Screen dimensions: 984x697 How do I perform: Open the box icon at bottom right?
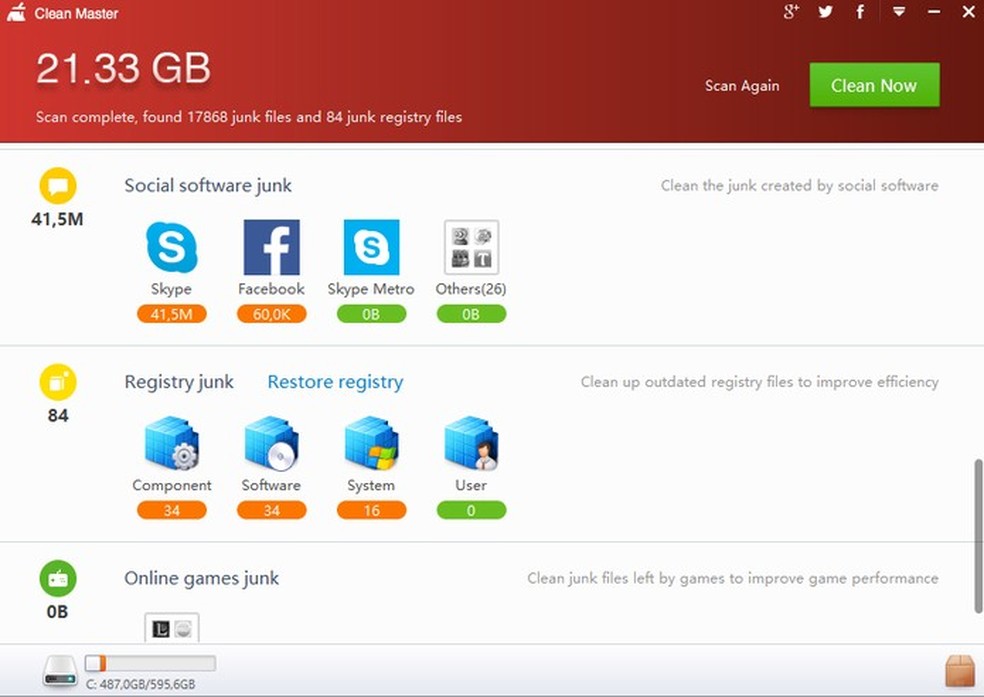(x=960, y=671)
